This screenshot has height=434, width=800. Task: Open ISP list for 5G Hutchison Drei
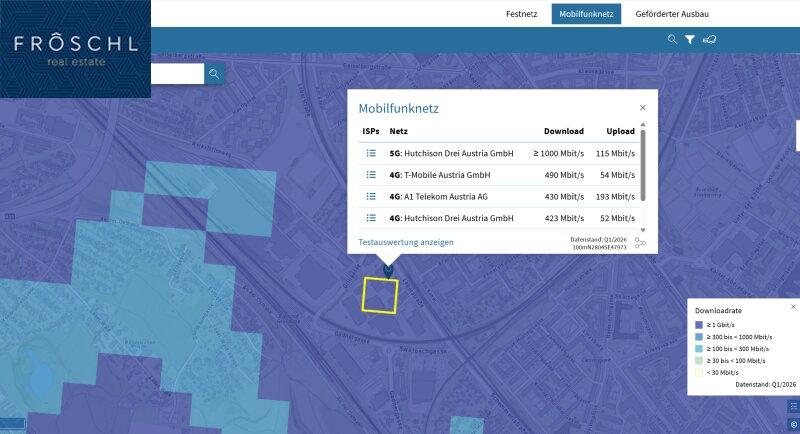tap(371, 153)
